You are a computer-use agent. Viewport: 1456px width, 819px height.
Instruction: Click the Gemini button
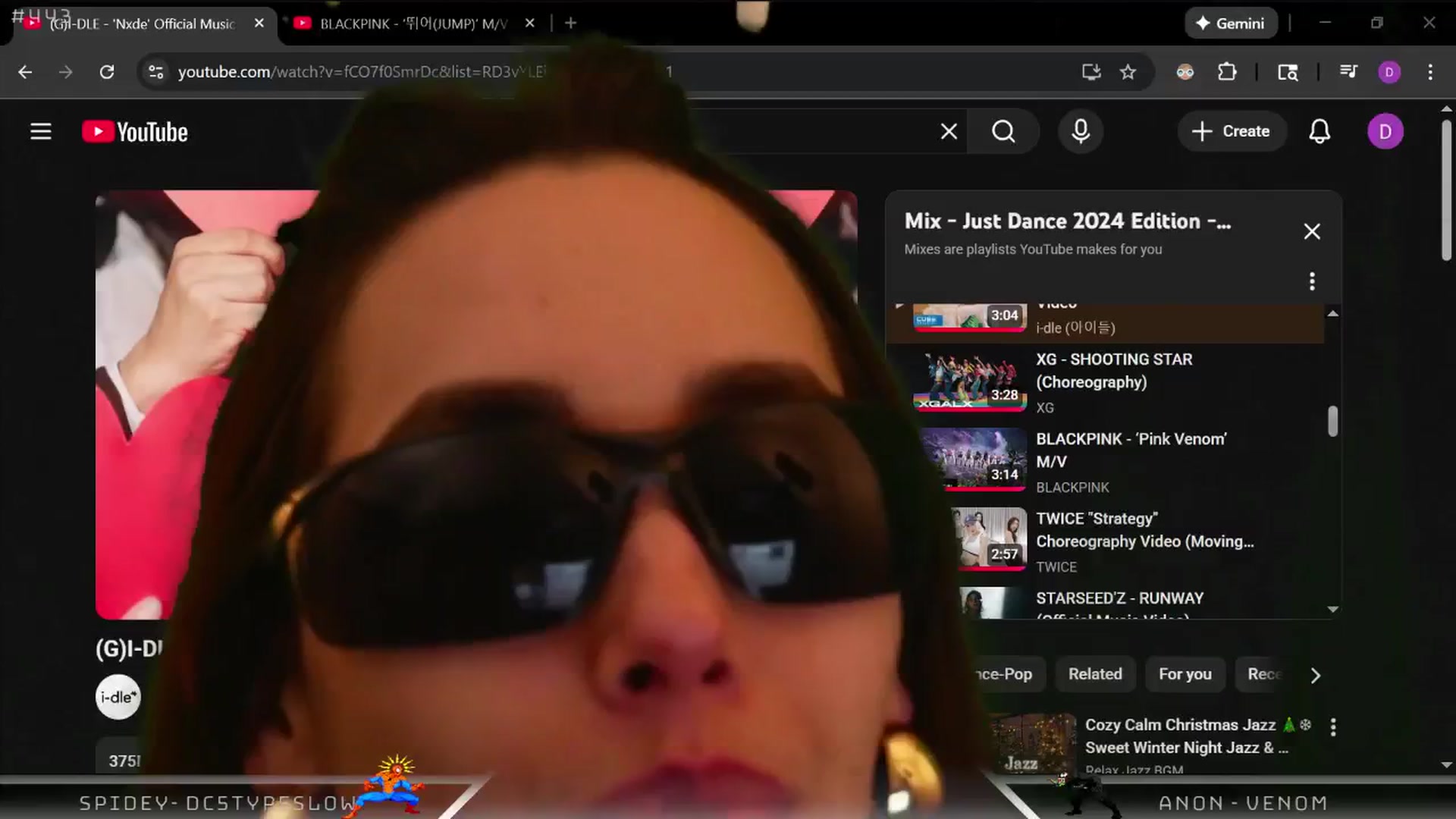(x=1231, y=24)
